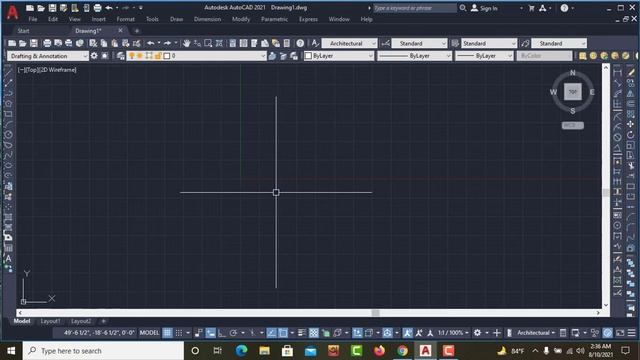640x360 pixels.
Task: Switch to the Layout2 tab
Action: (81, 321)
